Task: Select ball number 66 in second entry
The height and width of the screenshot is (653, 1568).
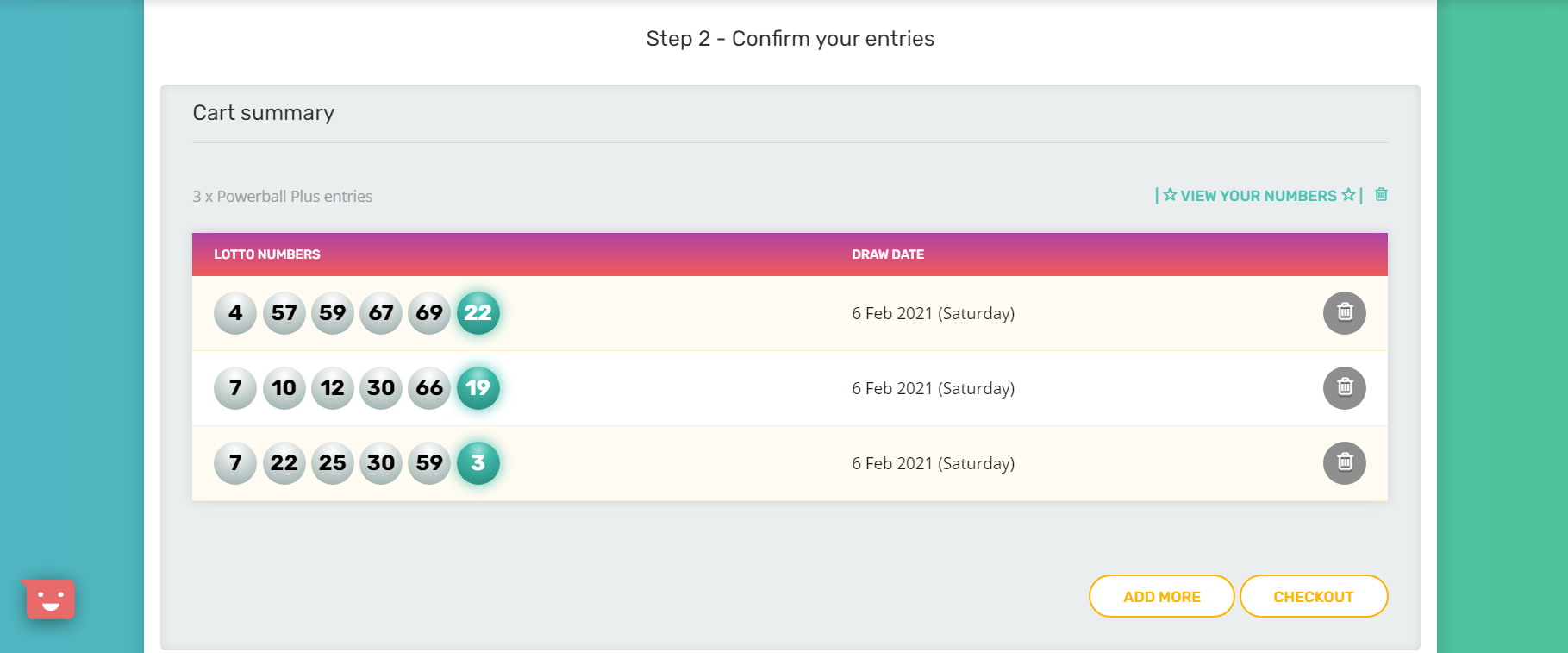Action: 429,387
